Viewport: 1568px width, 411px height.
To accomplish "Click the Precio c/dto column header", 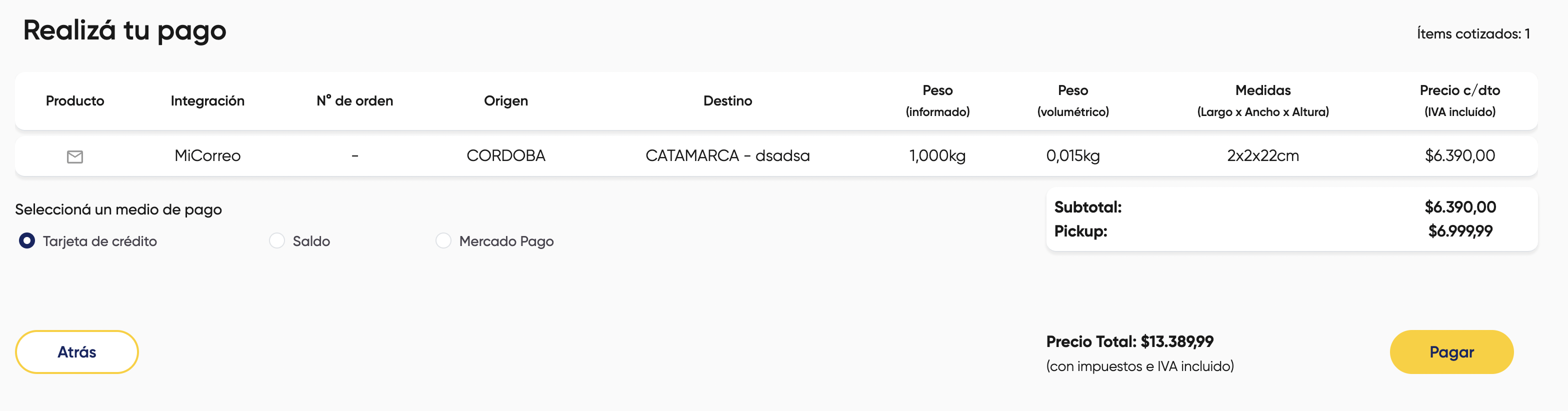I will point(1459,100).
